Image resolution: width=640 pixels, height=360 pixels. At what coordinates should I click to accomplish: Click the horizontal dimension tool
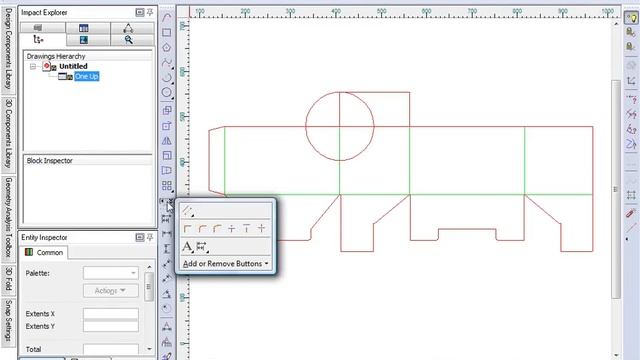[x=167, y=234]
